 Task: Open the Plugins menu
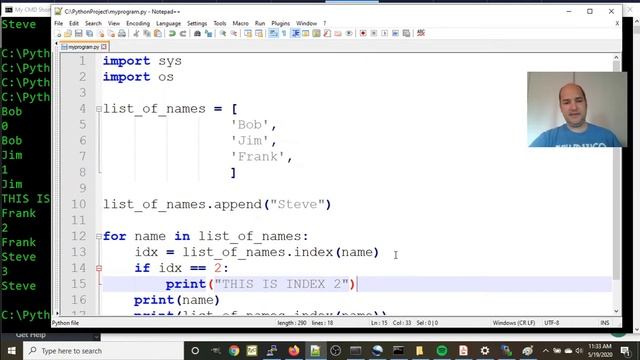coord(280,24)
